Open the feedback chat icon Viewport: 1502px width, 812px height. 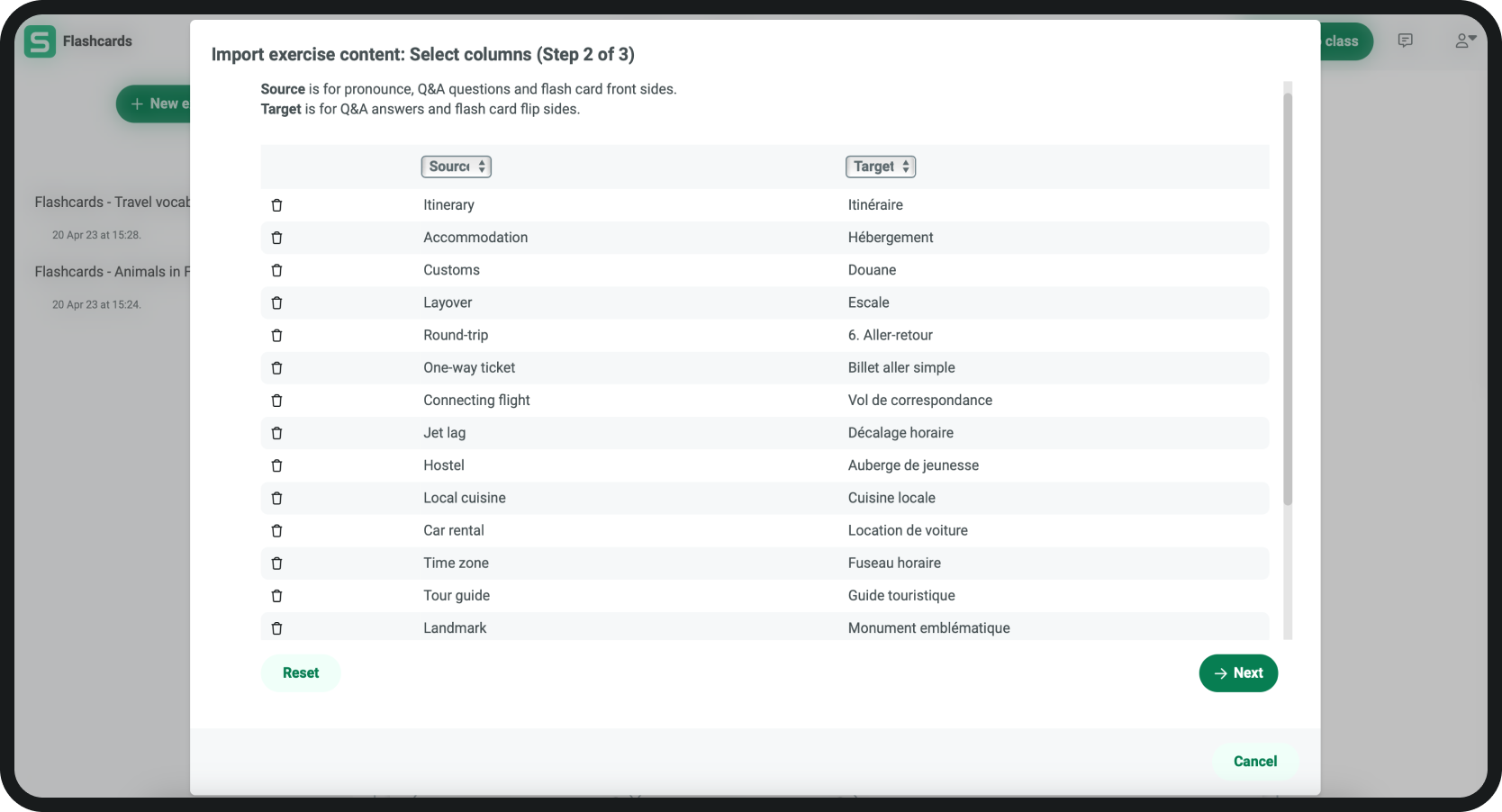1405,41
